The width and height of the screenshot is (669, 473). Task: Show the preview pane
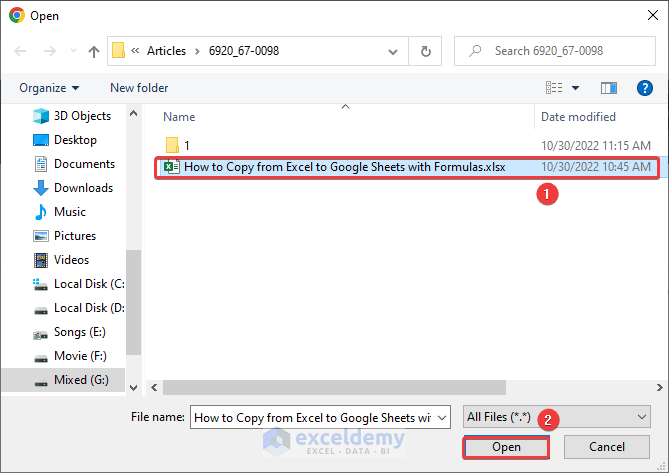coord(609,88)
